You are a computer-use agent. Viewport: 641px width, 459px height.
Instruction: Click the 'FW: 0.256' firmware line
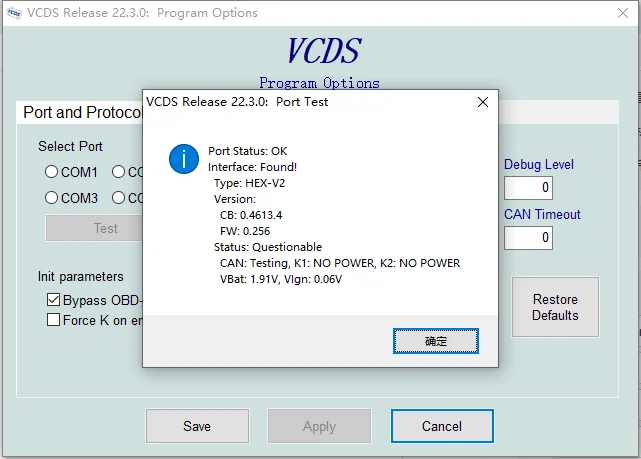[x=245, y=231]
